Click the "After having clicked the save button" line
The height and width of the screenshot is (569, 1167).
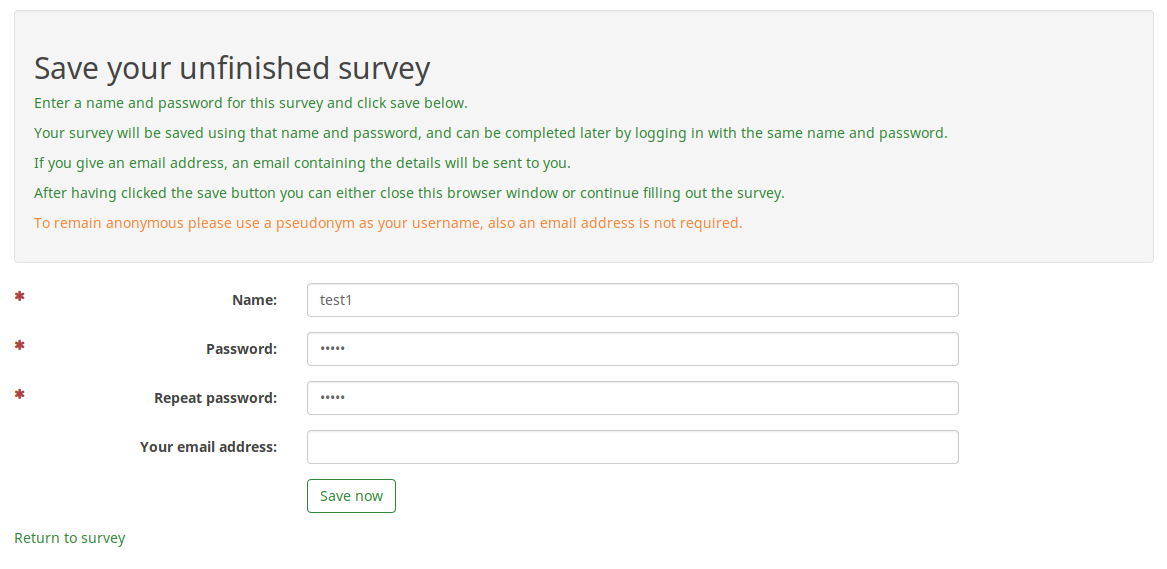(x=409, y=193)
